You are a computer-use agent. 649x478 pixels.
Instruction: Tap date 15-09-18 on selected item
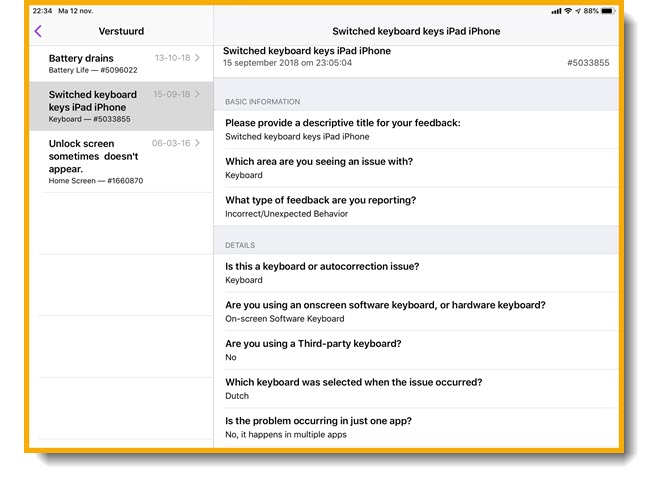(172, 94)
